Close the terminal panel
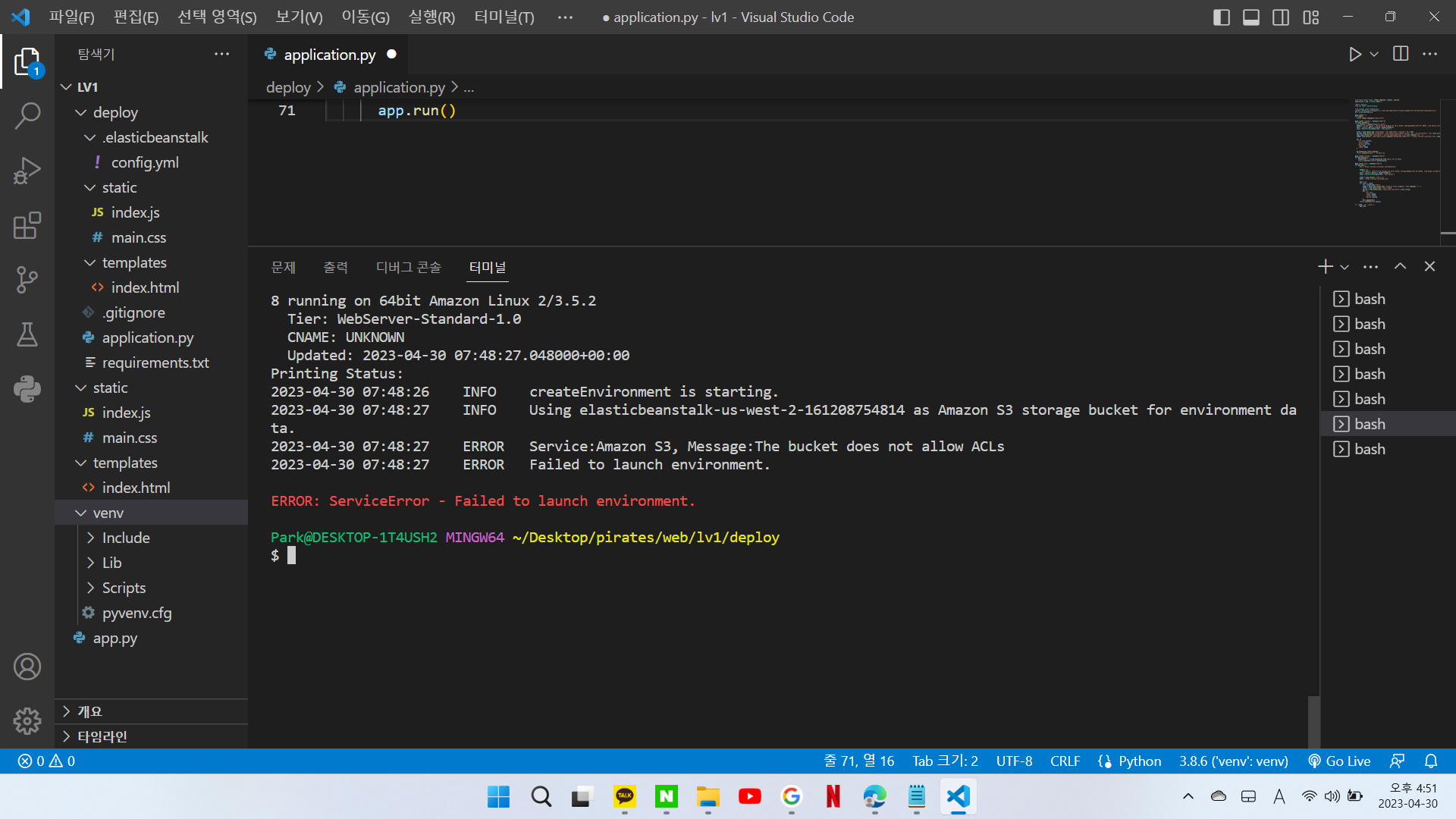Viewport: 1456px width, 819px height. [1429, 266]
